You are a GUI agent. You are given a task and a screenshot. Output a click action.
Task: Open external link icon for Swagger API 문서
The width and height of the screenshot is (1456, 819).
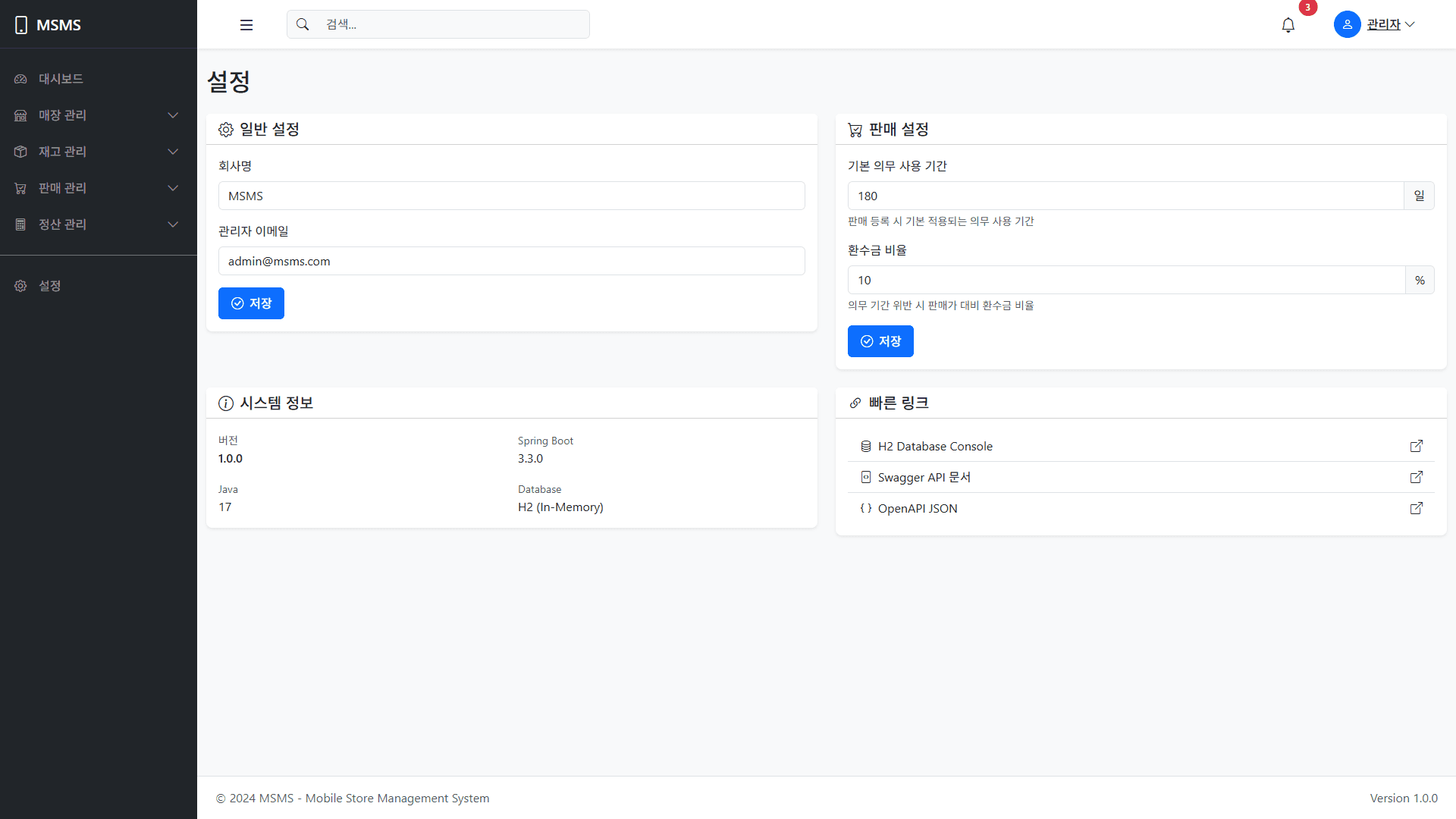click(1416, 477)
